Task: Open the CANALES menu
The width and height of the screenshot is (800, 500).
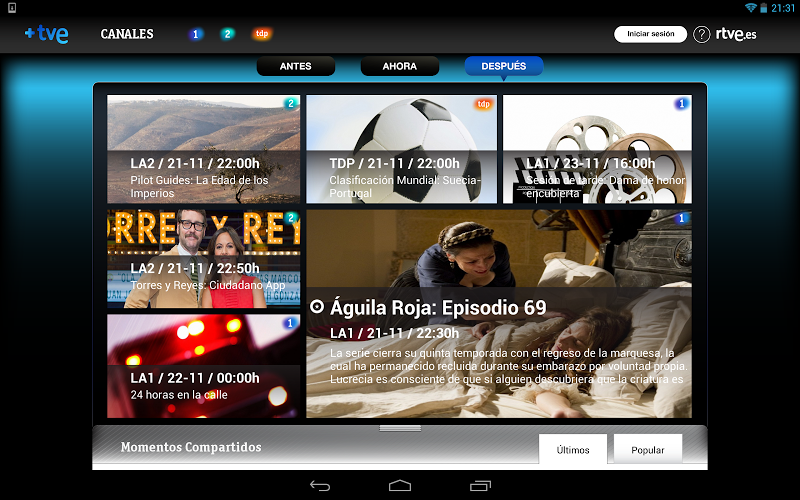Action: coord(127,34)
